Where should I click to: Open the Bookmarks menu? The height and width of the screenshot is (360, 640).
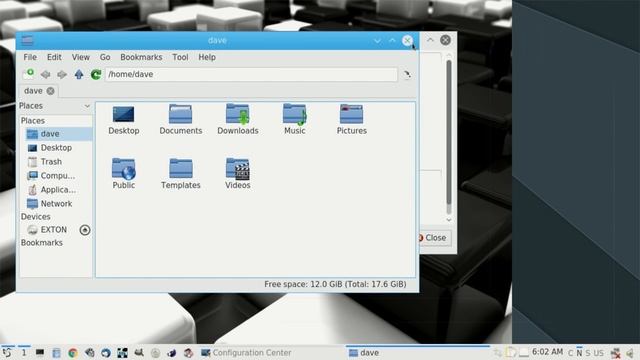click(141, 57)
